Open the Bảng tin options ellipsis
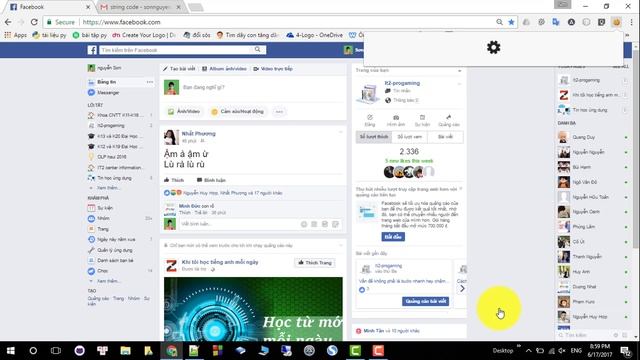This screenshot has width=640, height=360. click(150, 82)
